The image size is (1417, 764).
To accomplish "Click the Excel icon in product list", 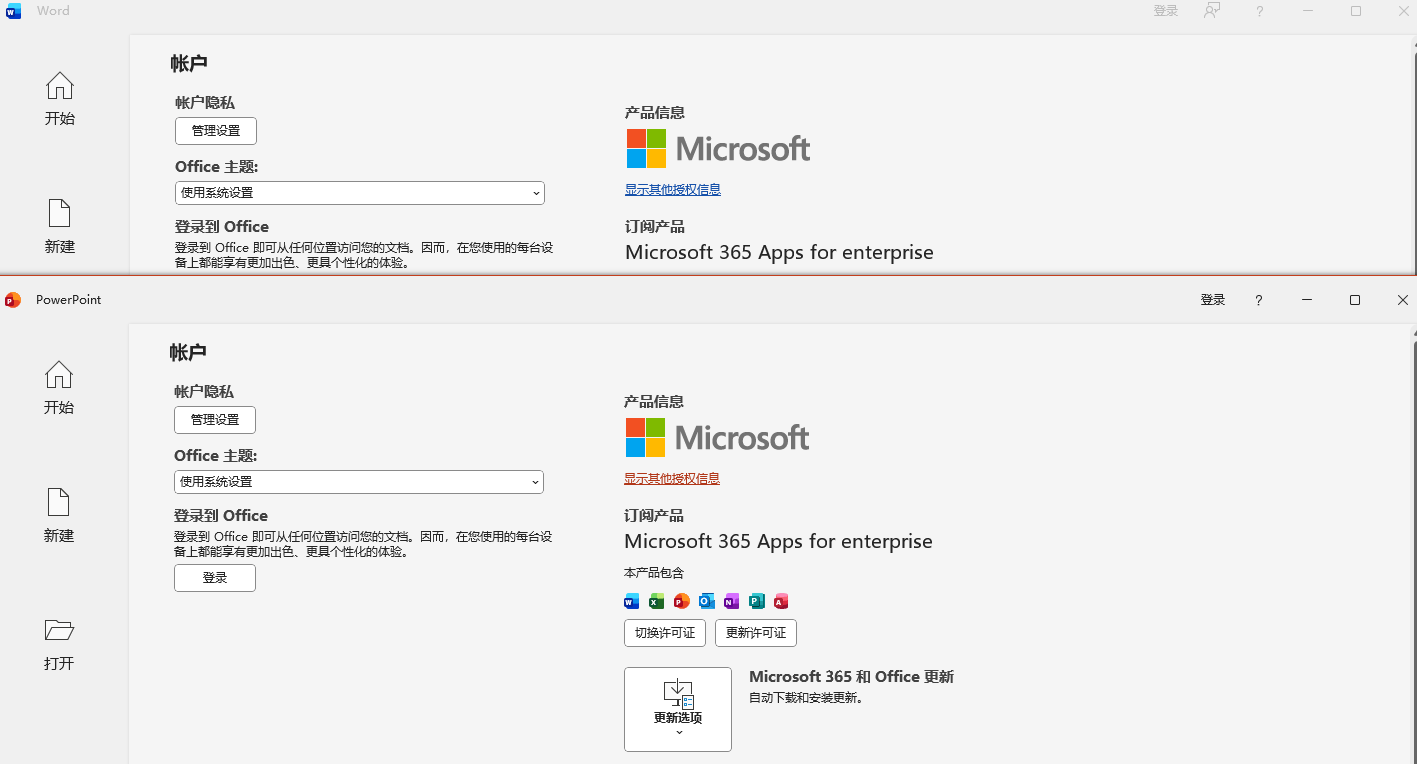I will [656, 601].
